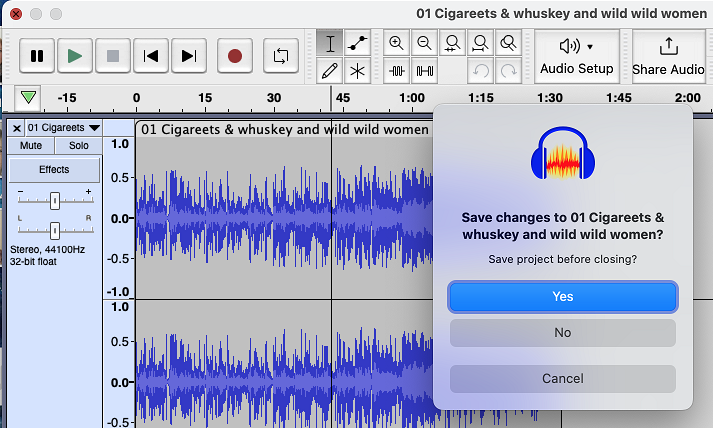Stop playback with the Stop button
The height and width of the screenshot is (428, 713).
[x=113, y=56]
